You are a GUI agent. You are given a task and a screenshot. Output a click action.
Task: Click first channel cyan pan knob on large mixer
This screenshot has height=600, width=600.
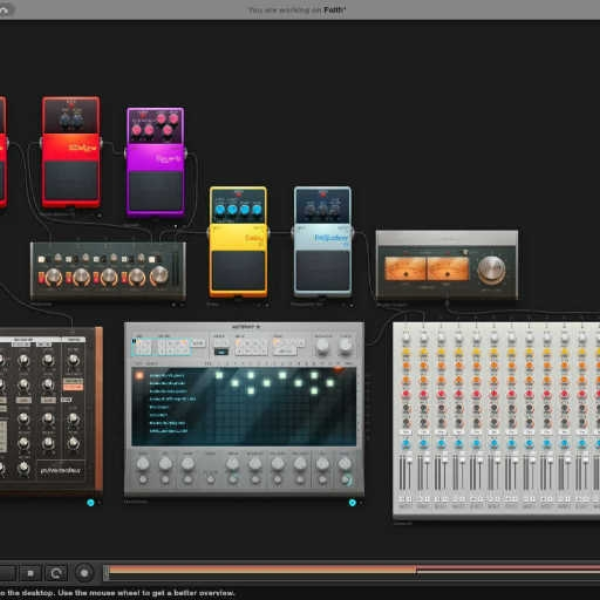coord(406,444)
